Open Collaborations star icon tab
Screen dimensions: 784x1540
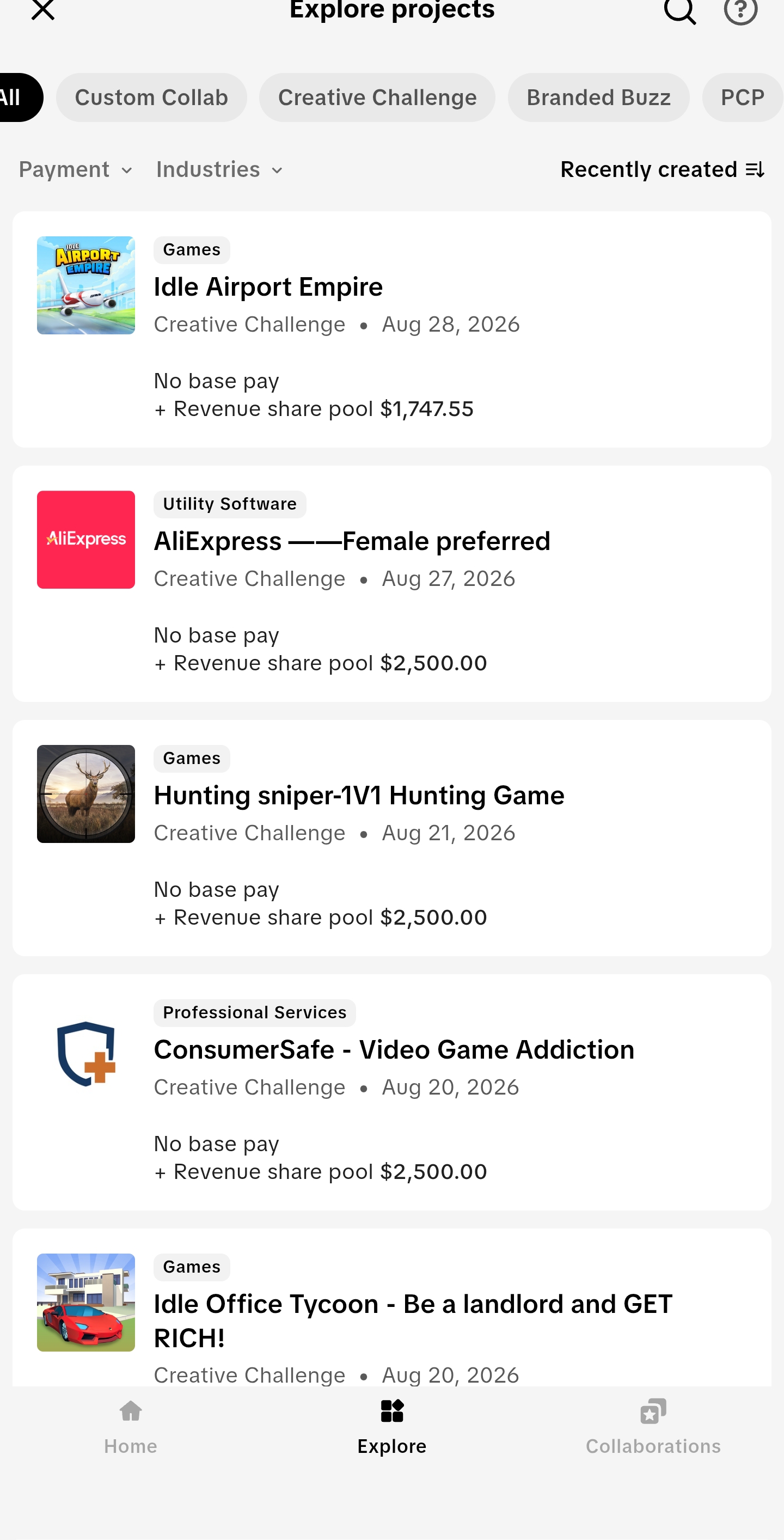click(x=653, y=1411)
